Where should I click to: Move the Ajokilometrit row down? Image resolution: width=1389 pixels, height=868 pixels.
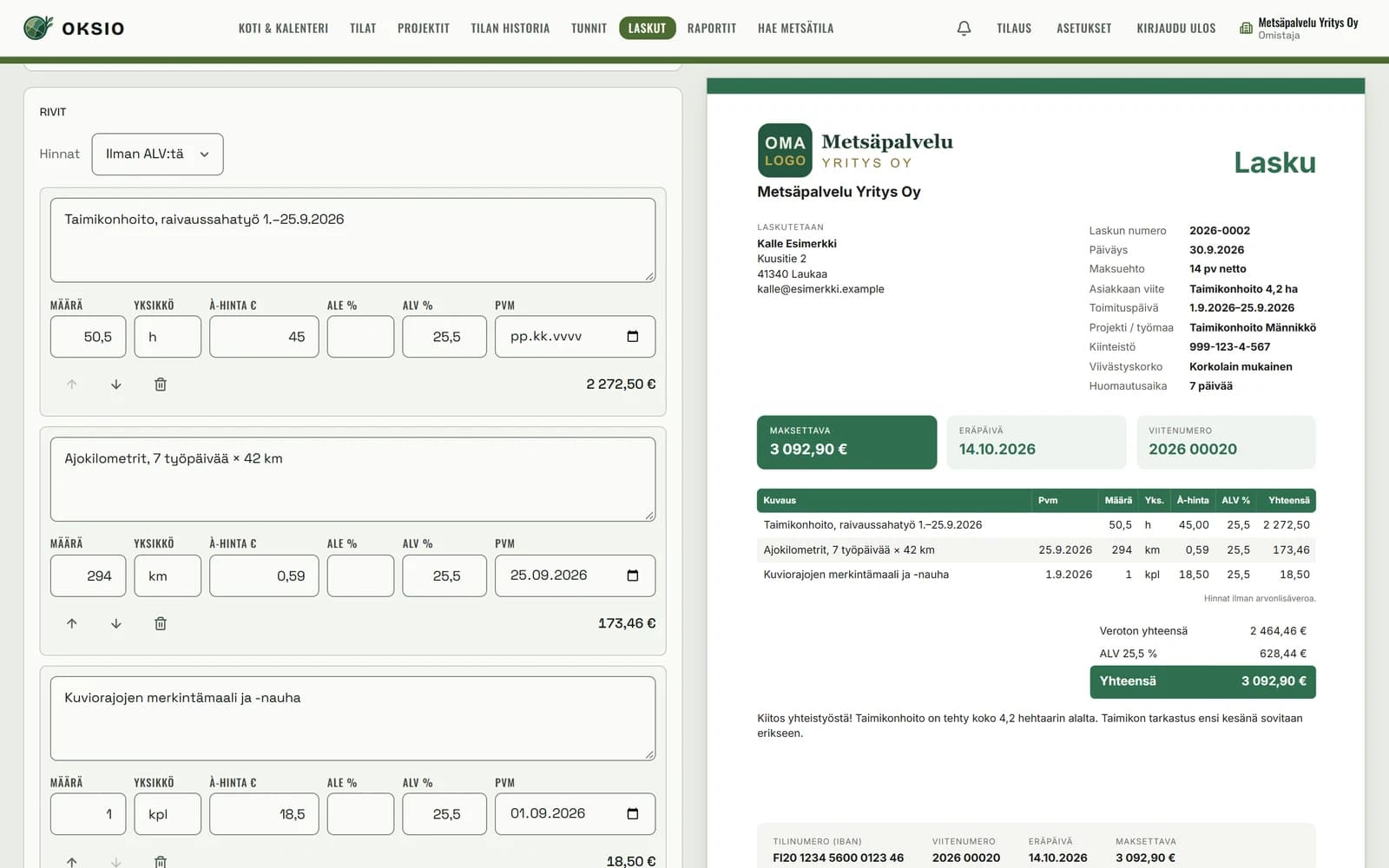click(x=116, y=623)
